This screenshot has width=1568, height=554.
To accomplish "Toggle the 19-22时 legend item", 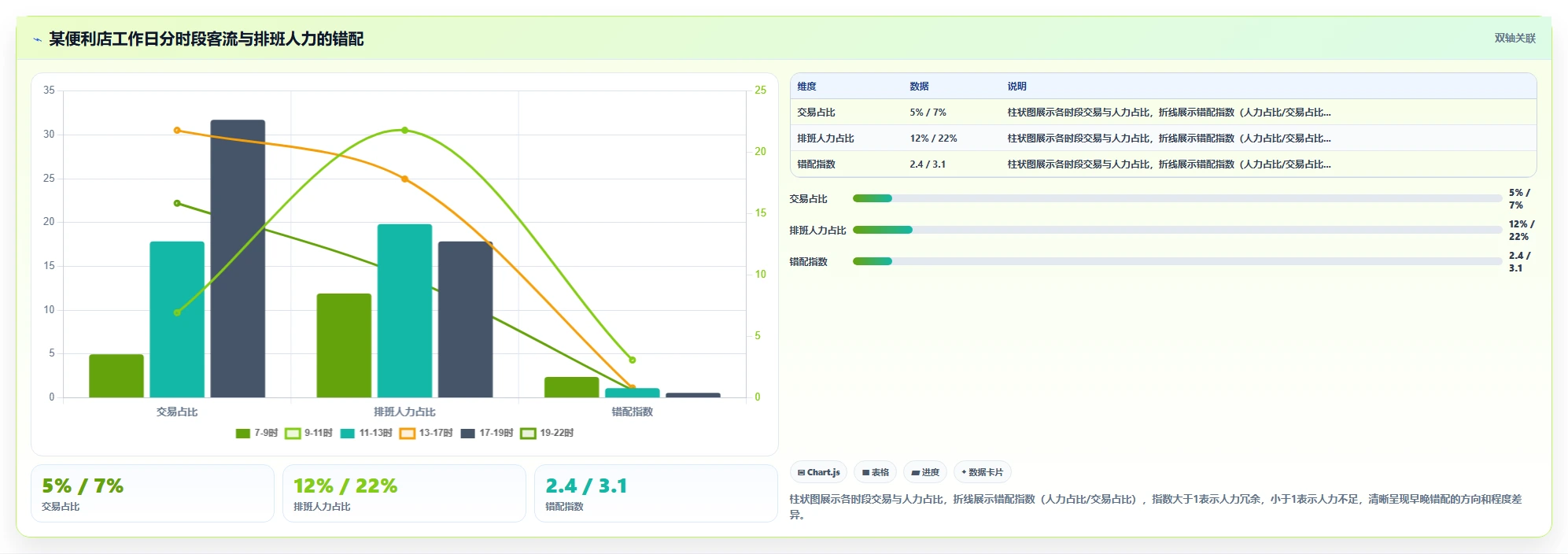I will coord(547,434).
